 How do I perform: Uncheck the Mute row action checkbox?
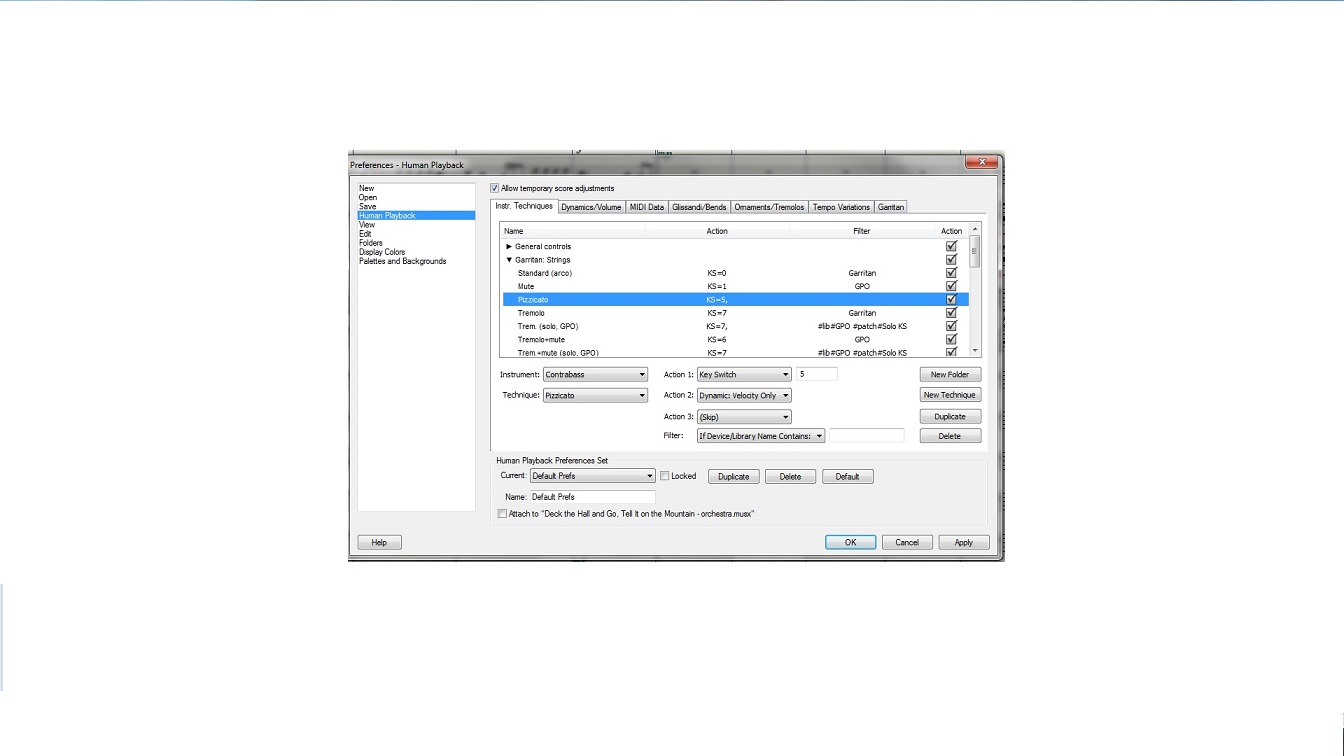click(951, 286)
